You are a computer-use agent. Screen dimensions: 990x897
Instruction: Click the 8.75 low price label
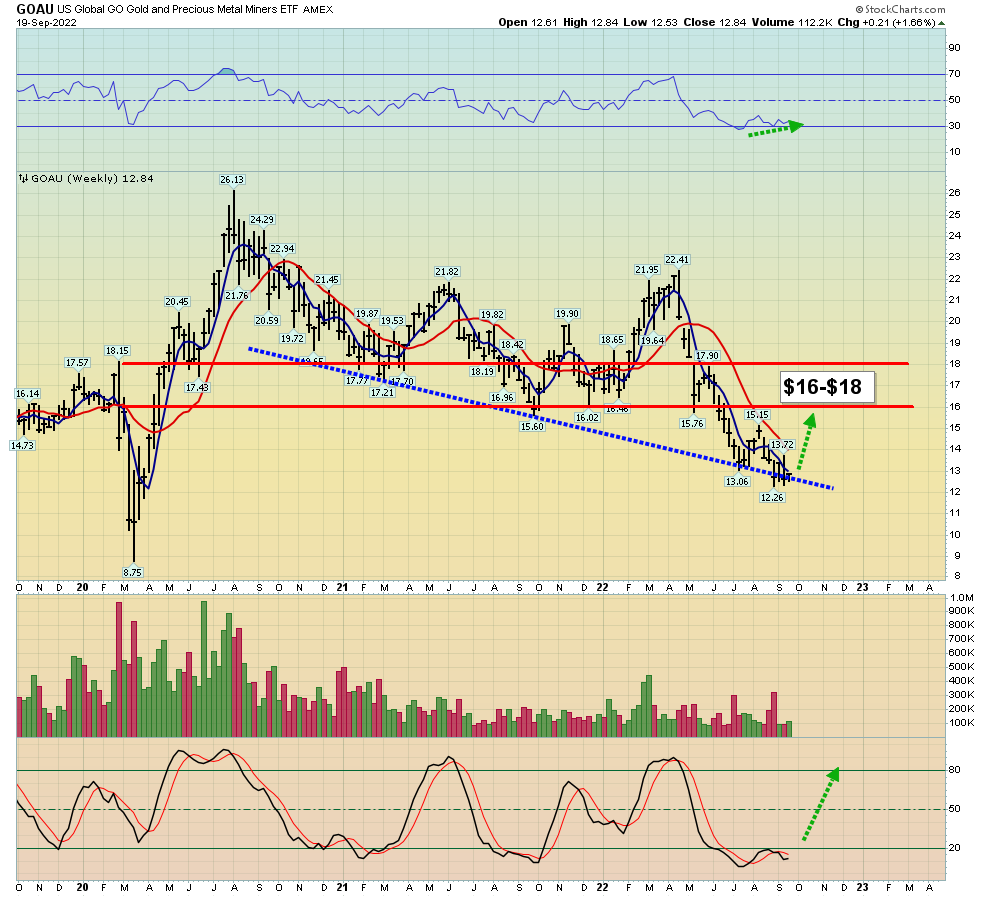tap(133, 573)
